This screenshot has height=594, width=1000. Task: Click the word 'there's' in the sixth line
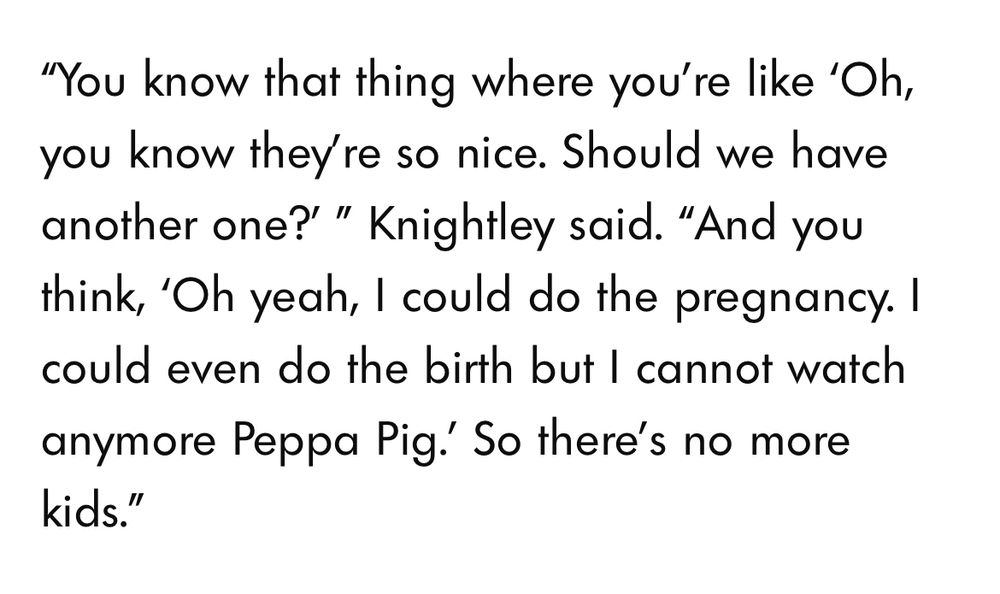coord(602,441)
